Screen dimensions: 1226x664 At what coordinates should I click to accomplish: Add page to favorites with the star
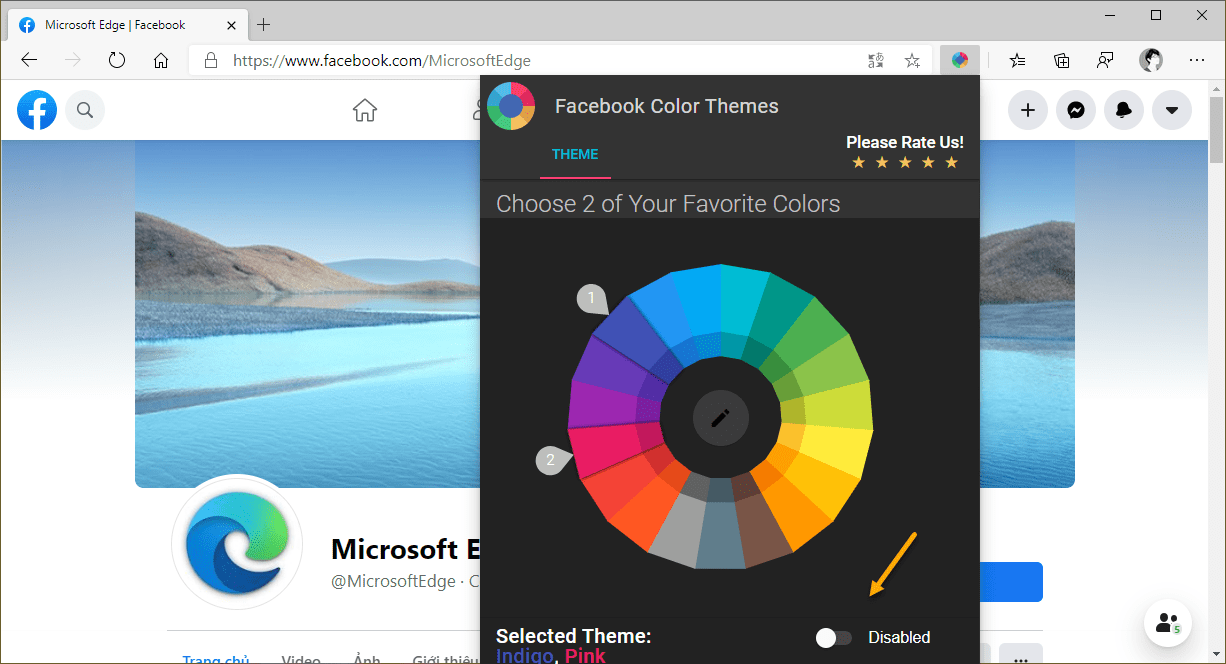pyautogui.click(x=912, y=60)
